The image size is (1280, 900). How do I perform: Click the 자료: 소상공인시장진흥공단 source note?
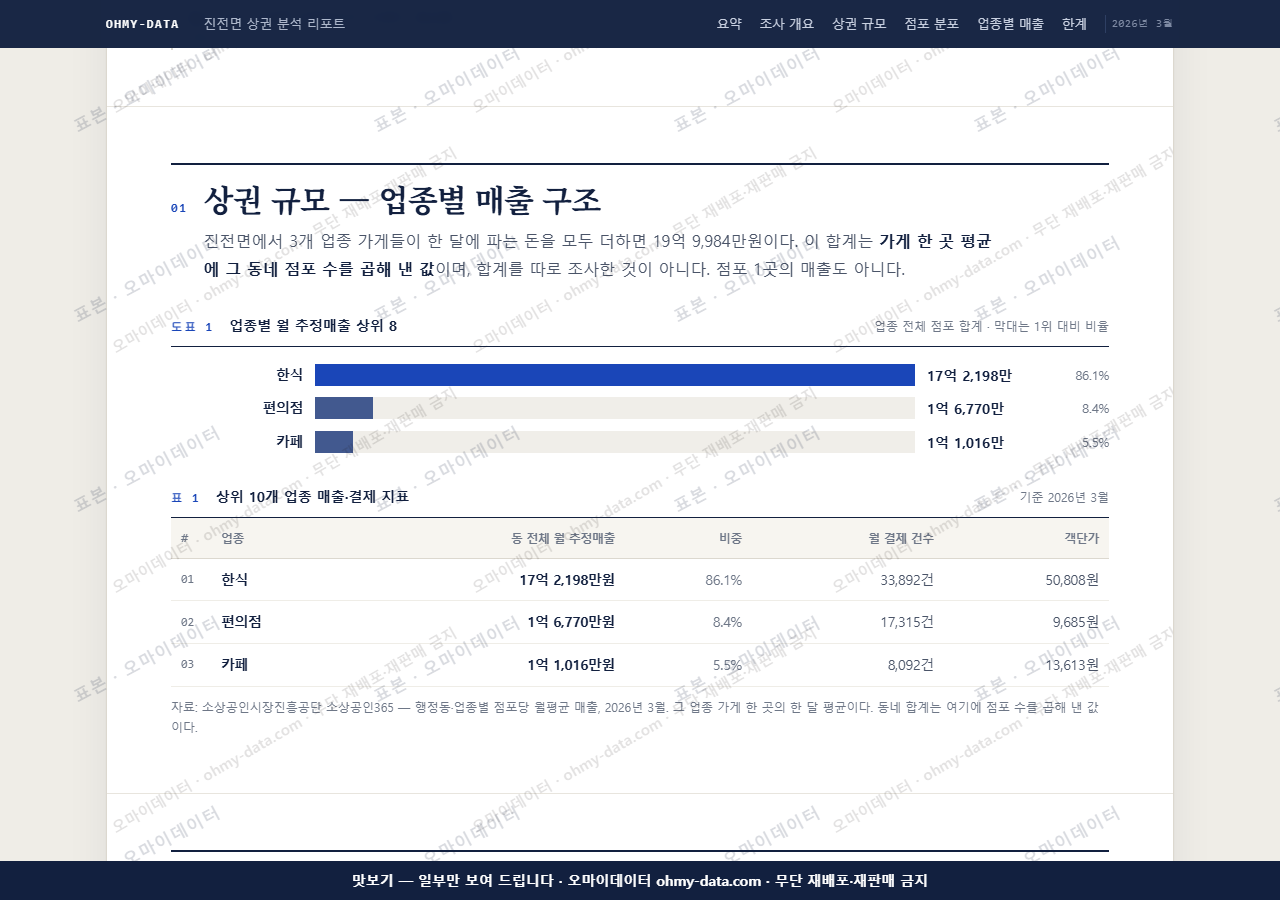pos(639,716)
